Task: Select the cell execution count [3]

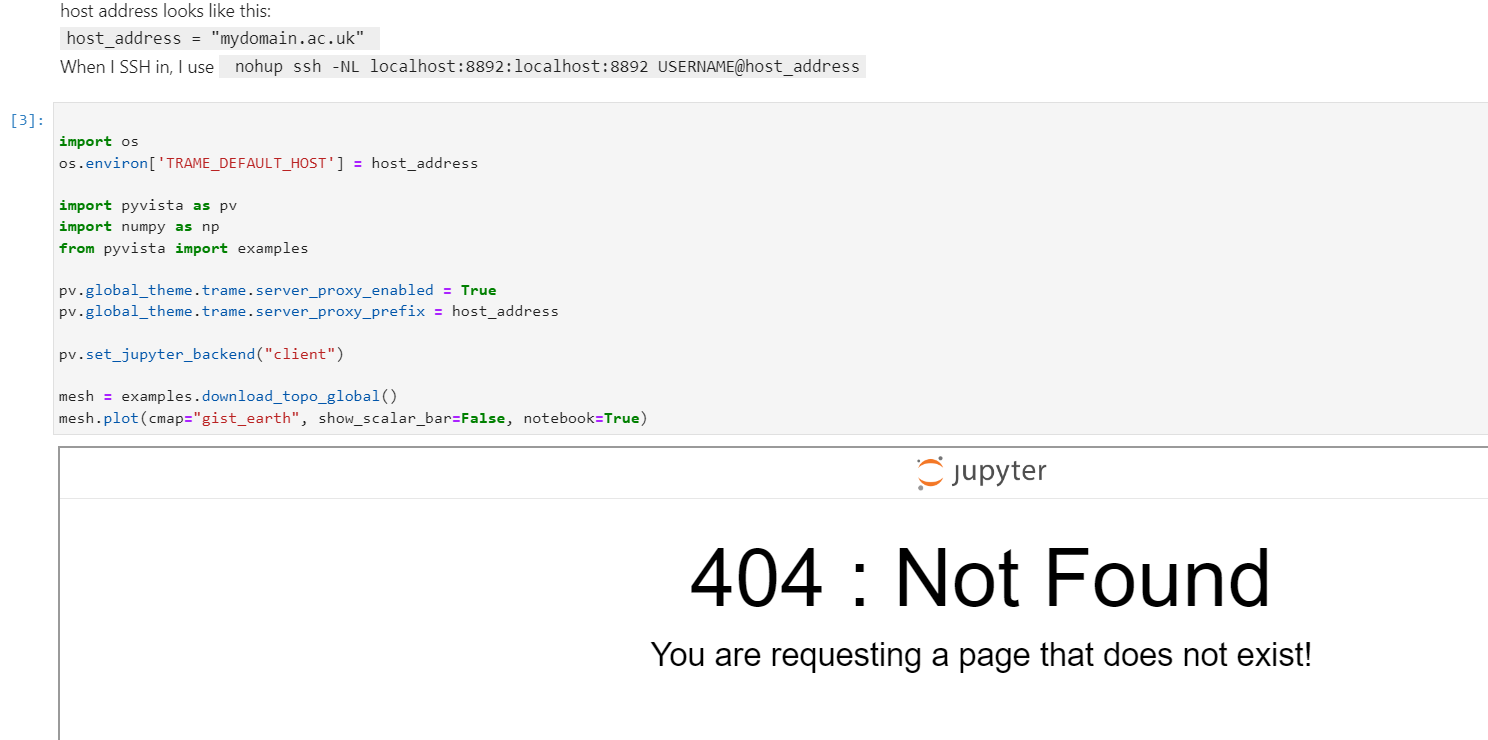Action: [24, 119]
